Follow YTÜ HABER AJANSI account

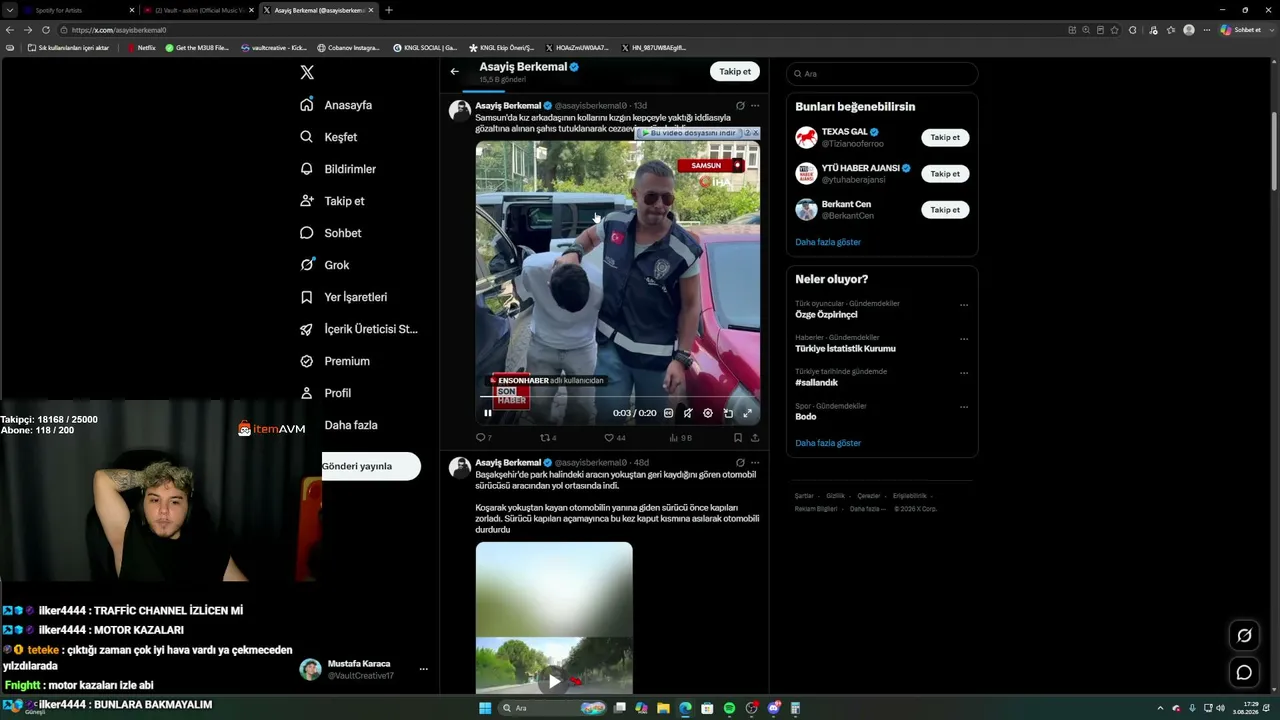(x=945, y=174)
